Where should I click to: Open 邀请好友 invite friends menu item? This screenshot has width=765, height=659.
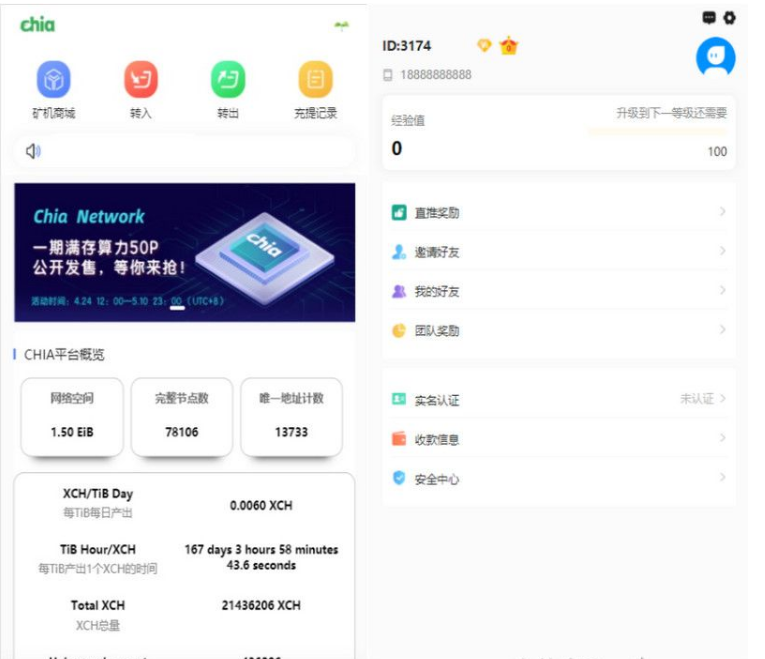tap(437, 252)
